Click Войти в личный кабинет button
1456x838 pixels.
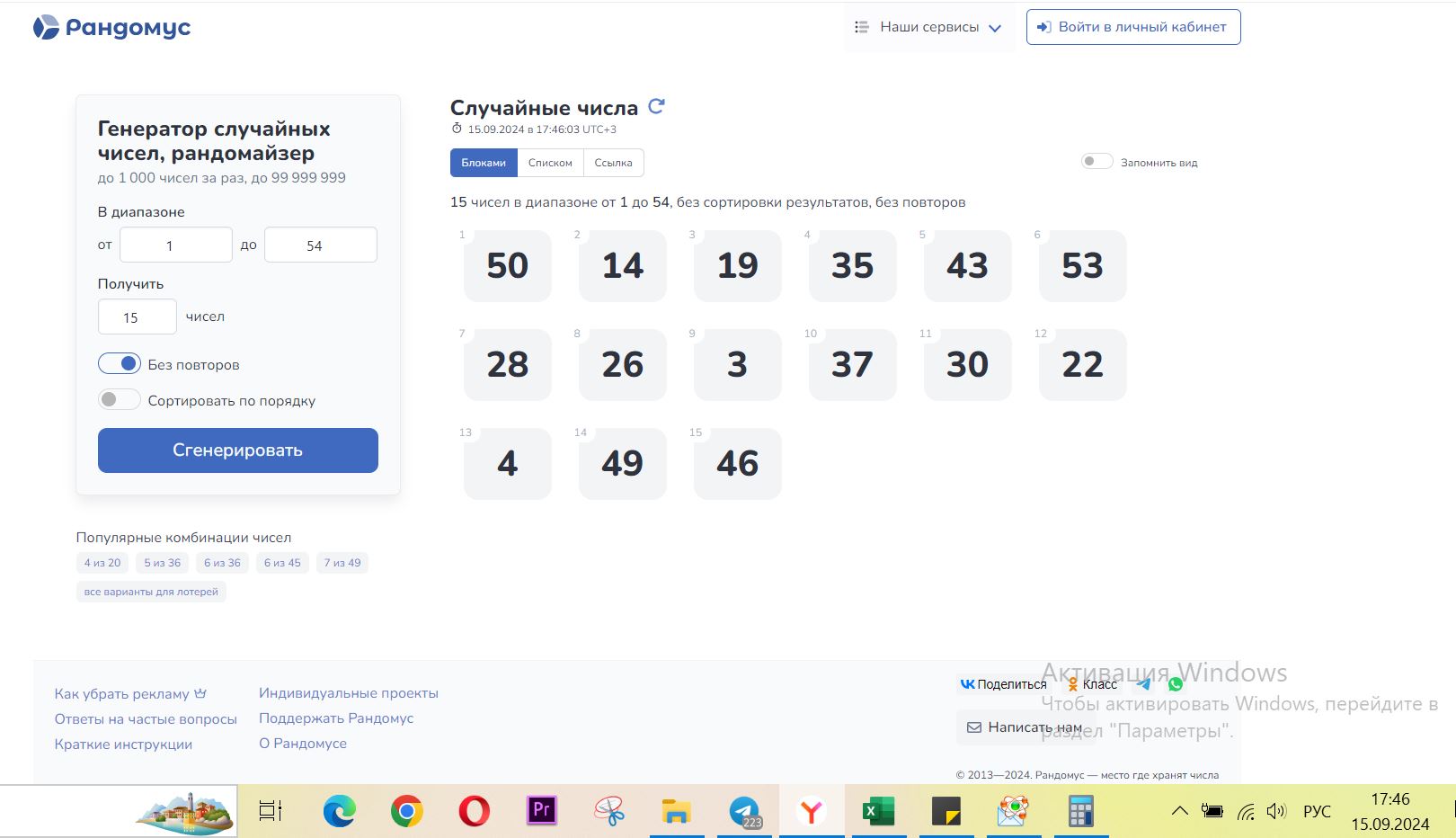tap(1133, 27)
